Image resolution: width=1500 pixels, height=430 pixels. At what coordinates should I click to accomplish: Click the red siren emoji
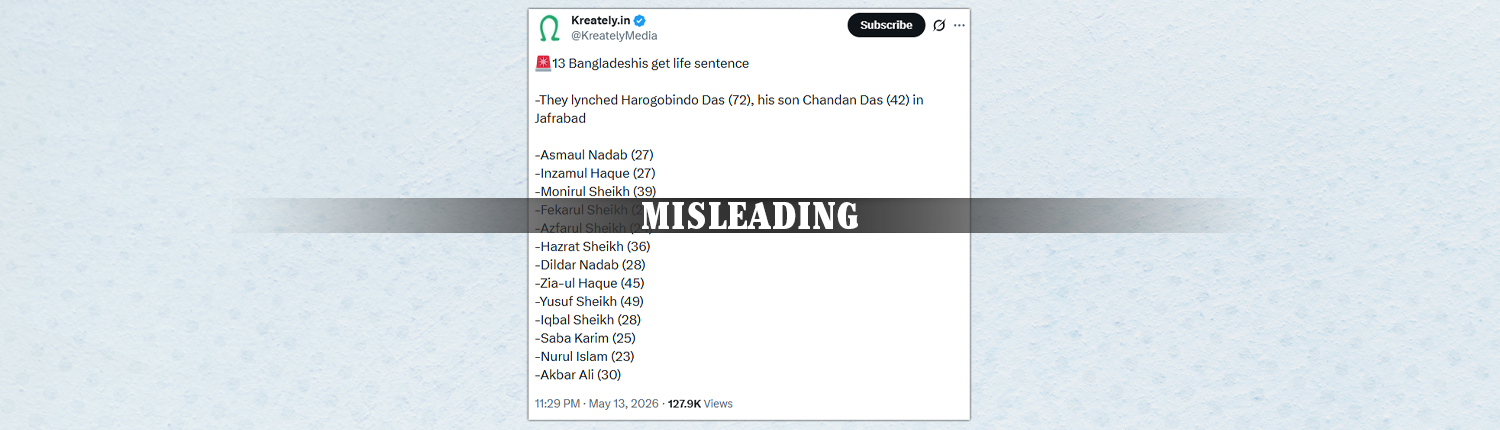point(543,63)
